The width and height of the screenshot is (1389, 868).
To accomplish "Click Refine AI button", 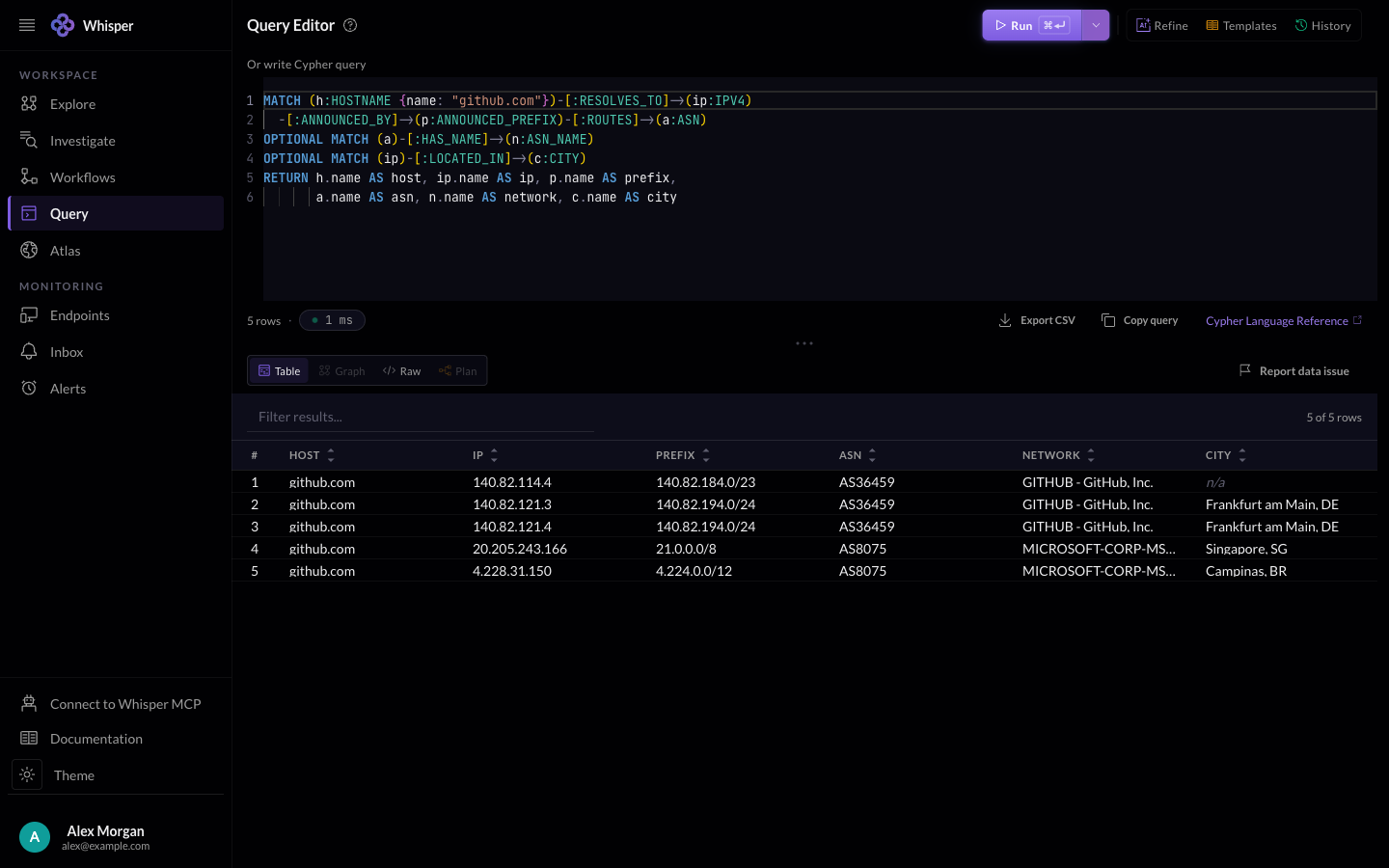I will tap(1162, 25).
